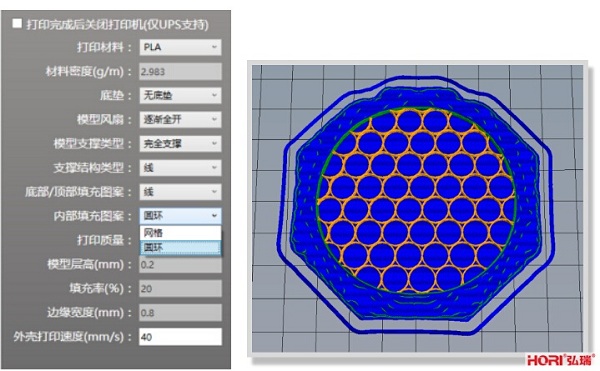Click the 外壳打印速度 input field
Image resolution: width=600 pixels, height=371 pixels.
tap(180, 337)
